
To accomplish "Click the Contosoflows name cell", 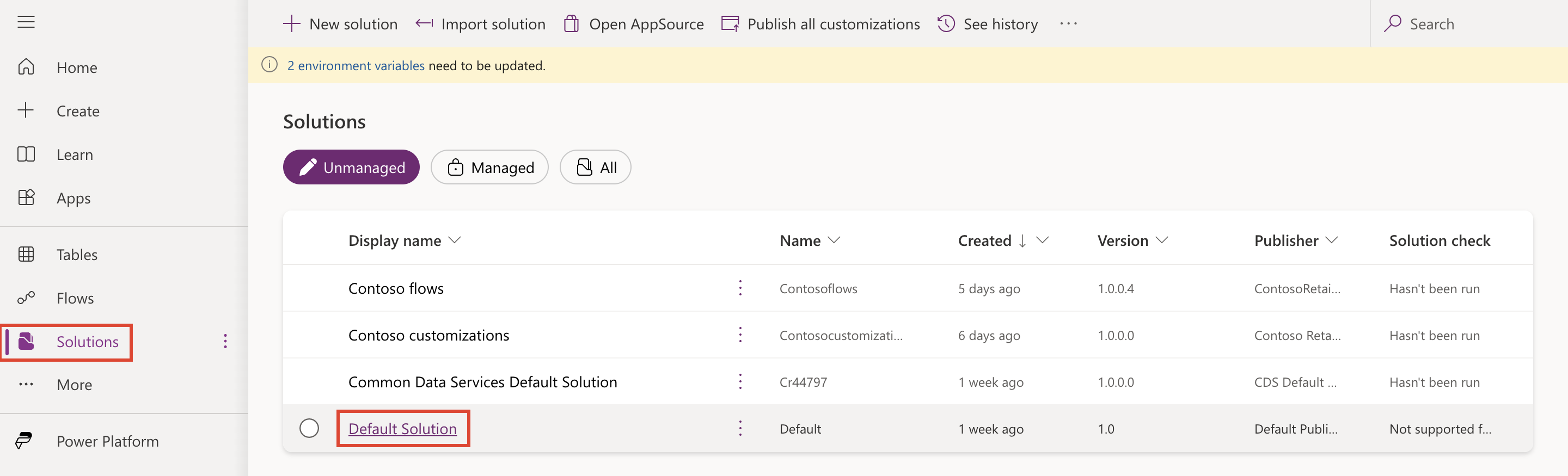I will click(818, 289).
